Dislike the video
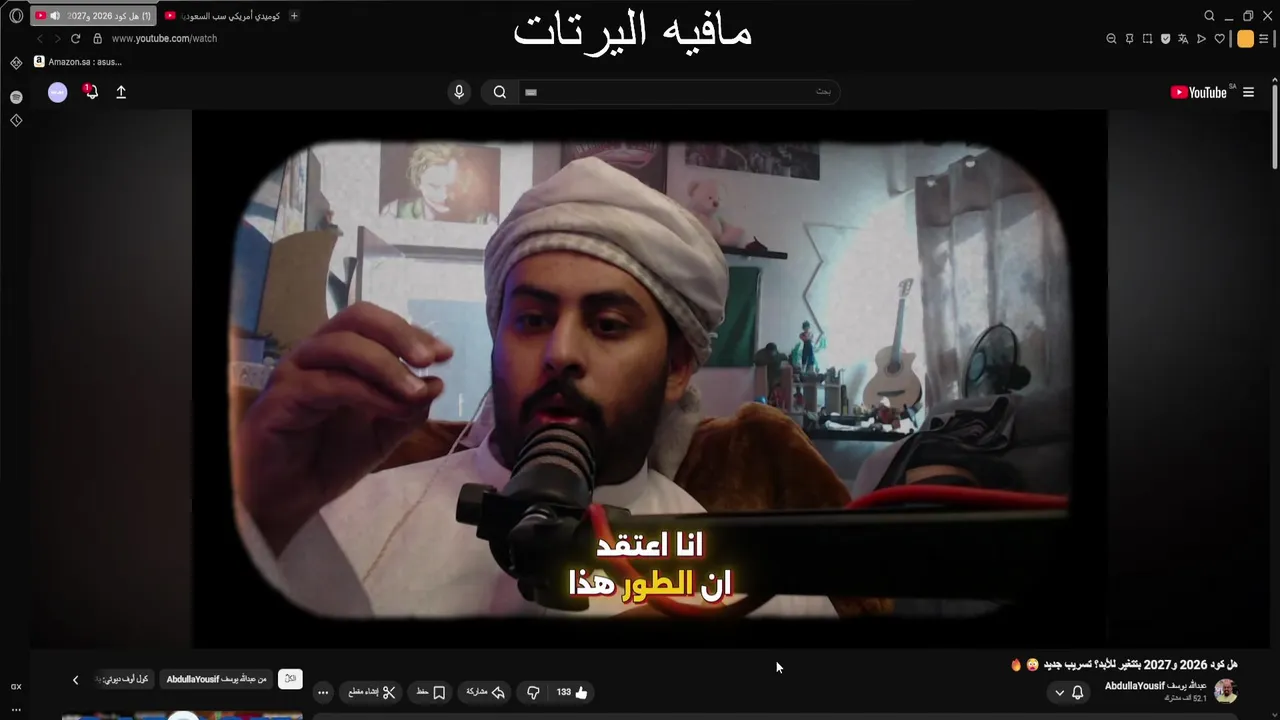1280x720 pixels. 533,692
